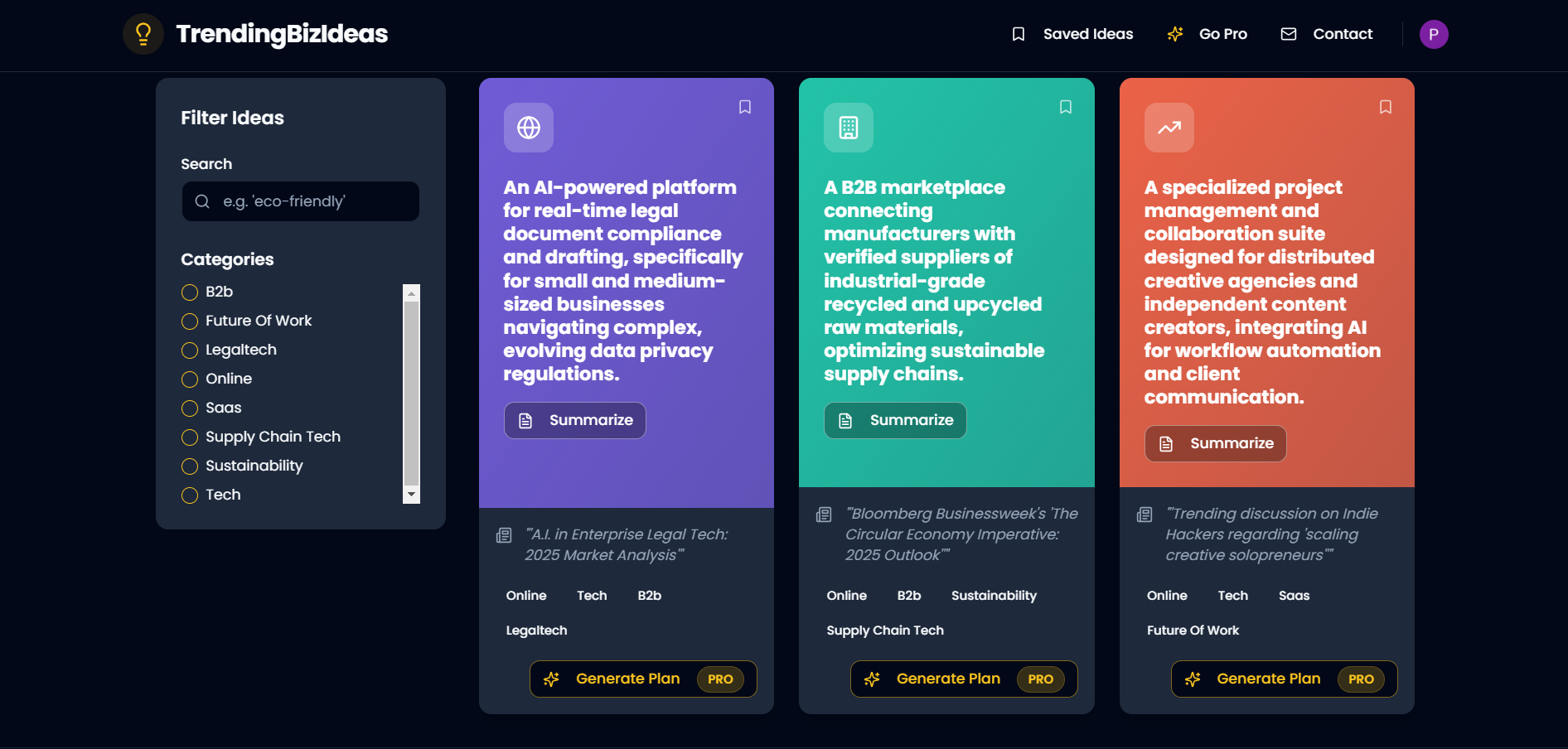Bookmark the project management suite idea
1568x749 pixels.
[1386, 107]
